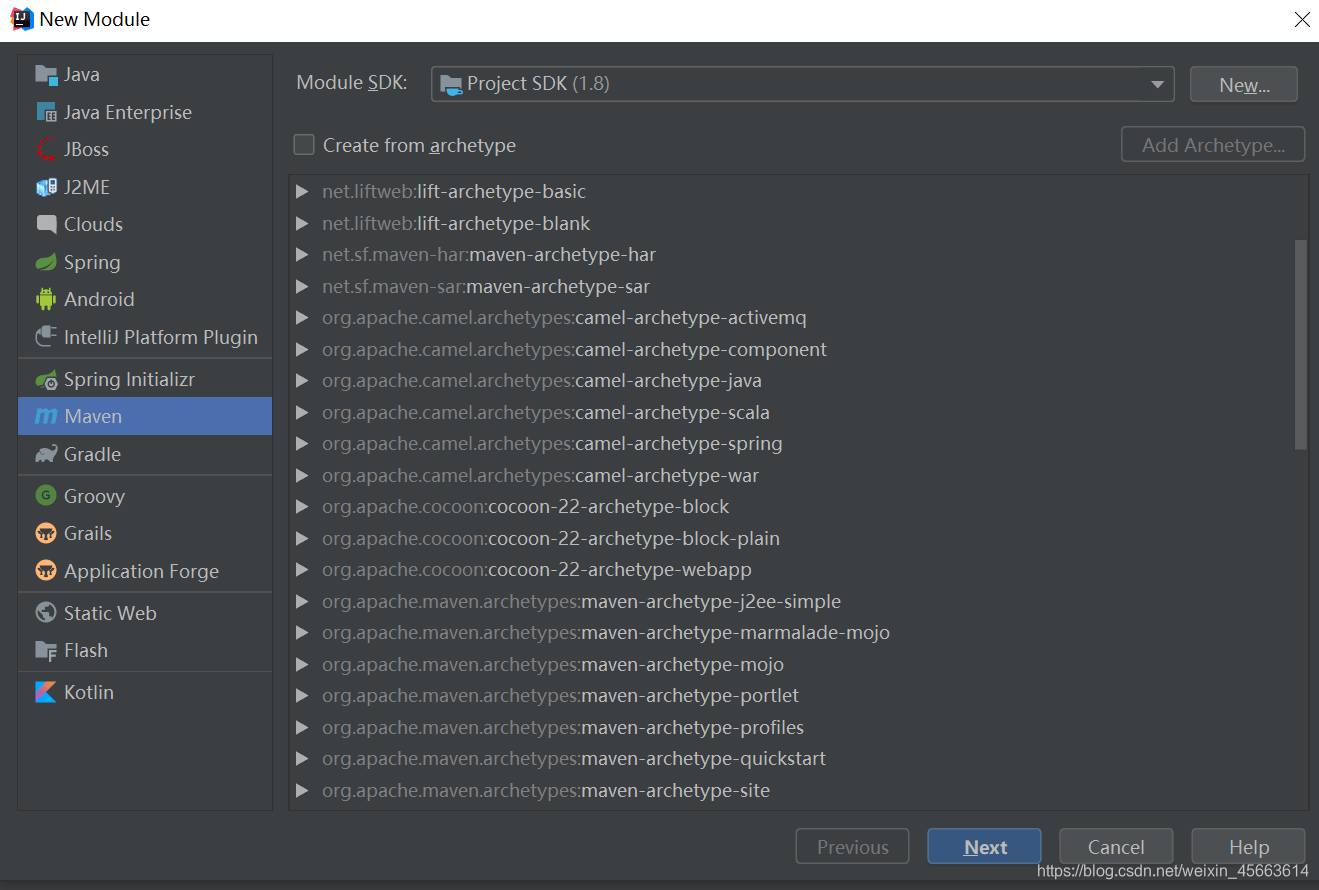Click the Java Enterprise icon
Image resolution: width=1319 pixels, height=890 pixels.
(46, 112)
